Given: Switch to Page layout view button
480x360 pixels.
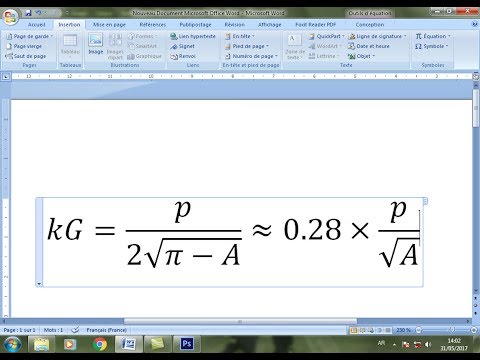Looking at the screenshot, I should tap(354, 330).
